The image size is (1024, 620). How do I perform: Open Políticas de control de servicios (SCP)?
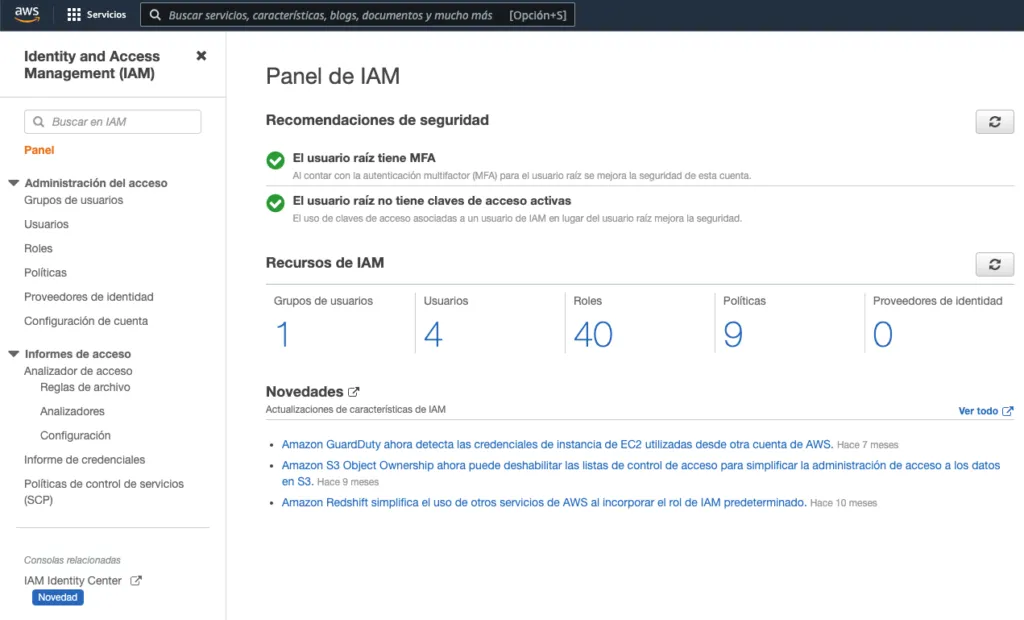(x=104, y=491)
